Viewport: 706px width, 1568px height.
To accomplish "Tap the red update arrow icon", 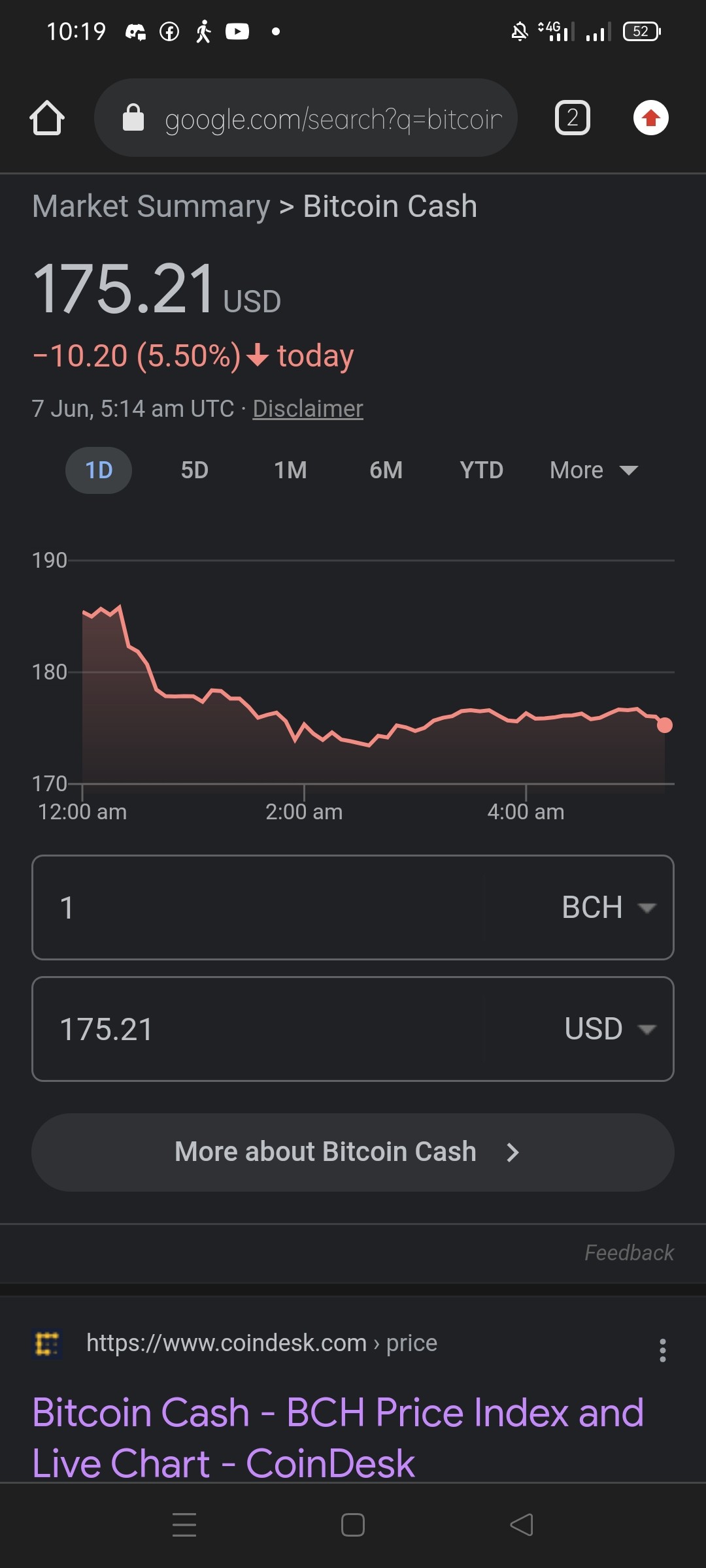I will pos(651,118).
